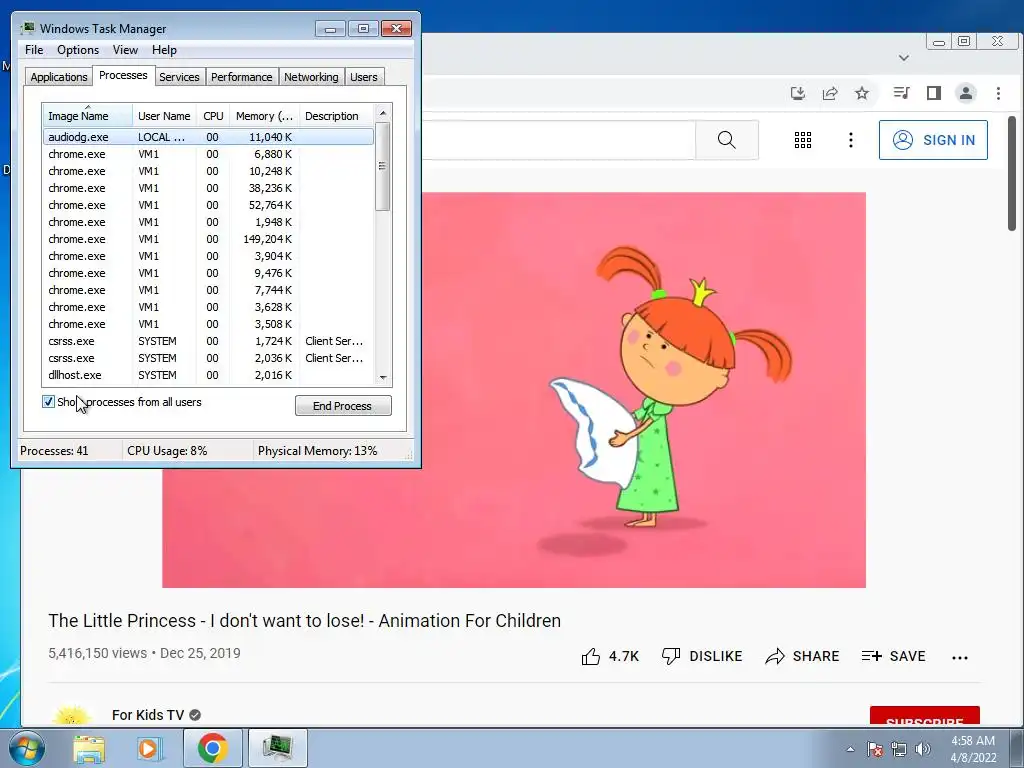Click the SHARE arrow button

pyautogui.click(x=803, y=656)
